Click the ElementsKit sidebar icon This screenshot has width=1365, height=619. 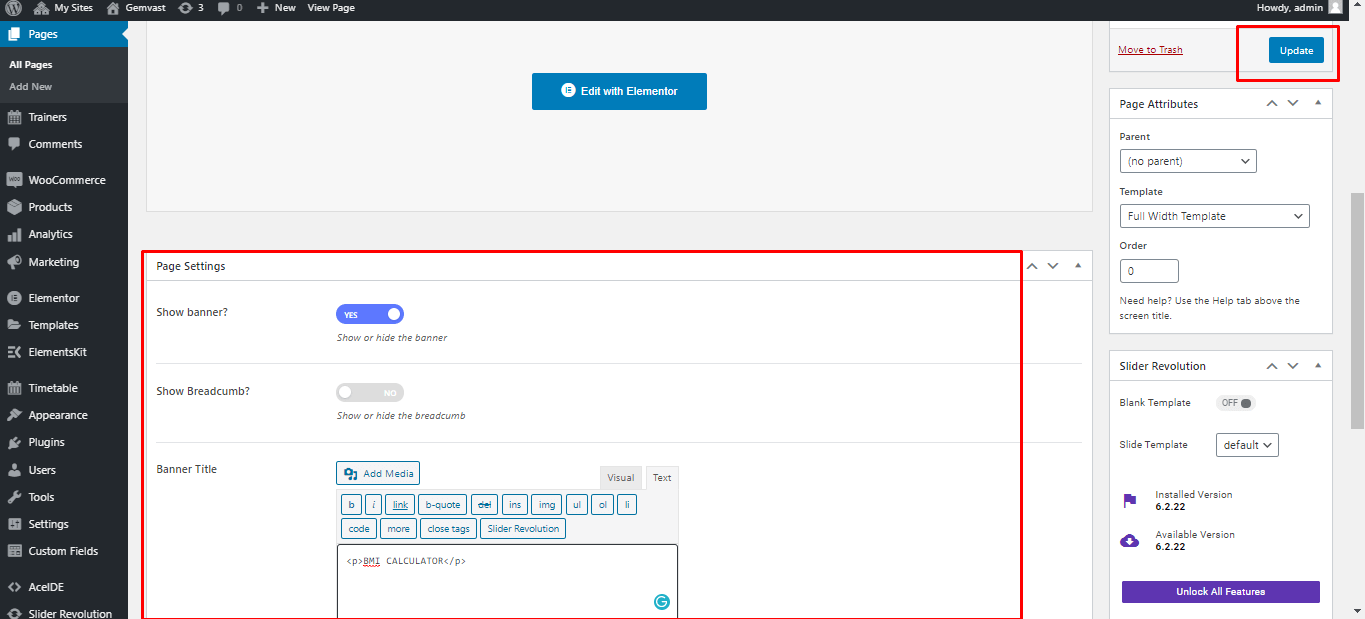(14, 352)
